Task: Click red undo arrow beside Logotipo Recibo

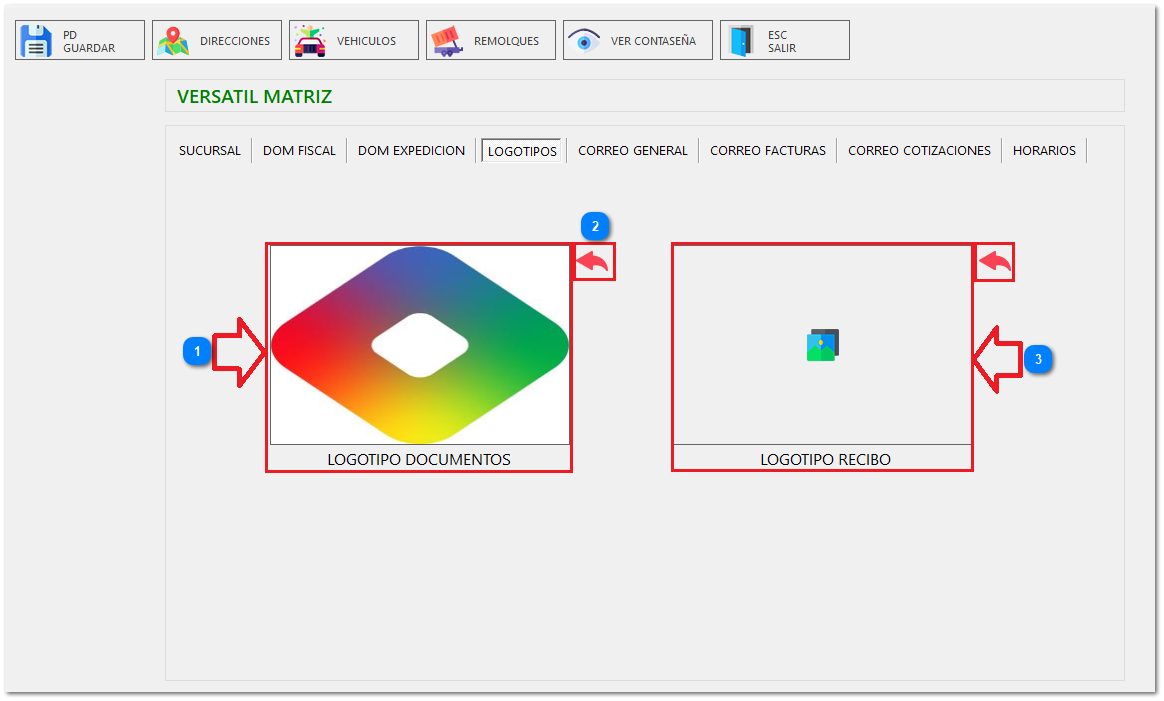Action: pyautogui.click(x=995, y=263)
